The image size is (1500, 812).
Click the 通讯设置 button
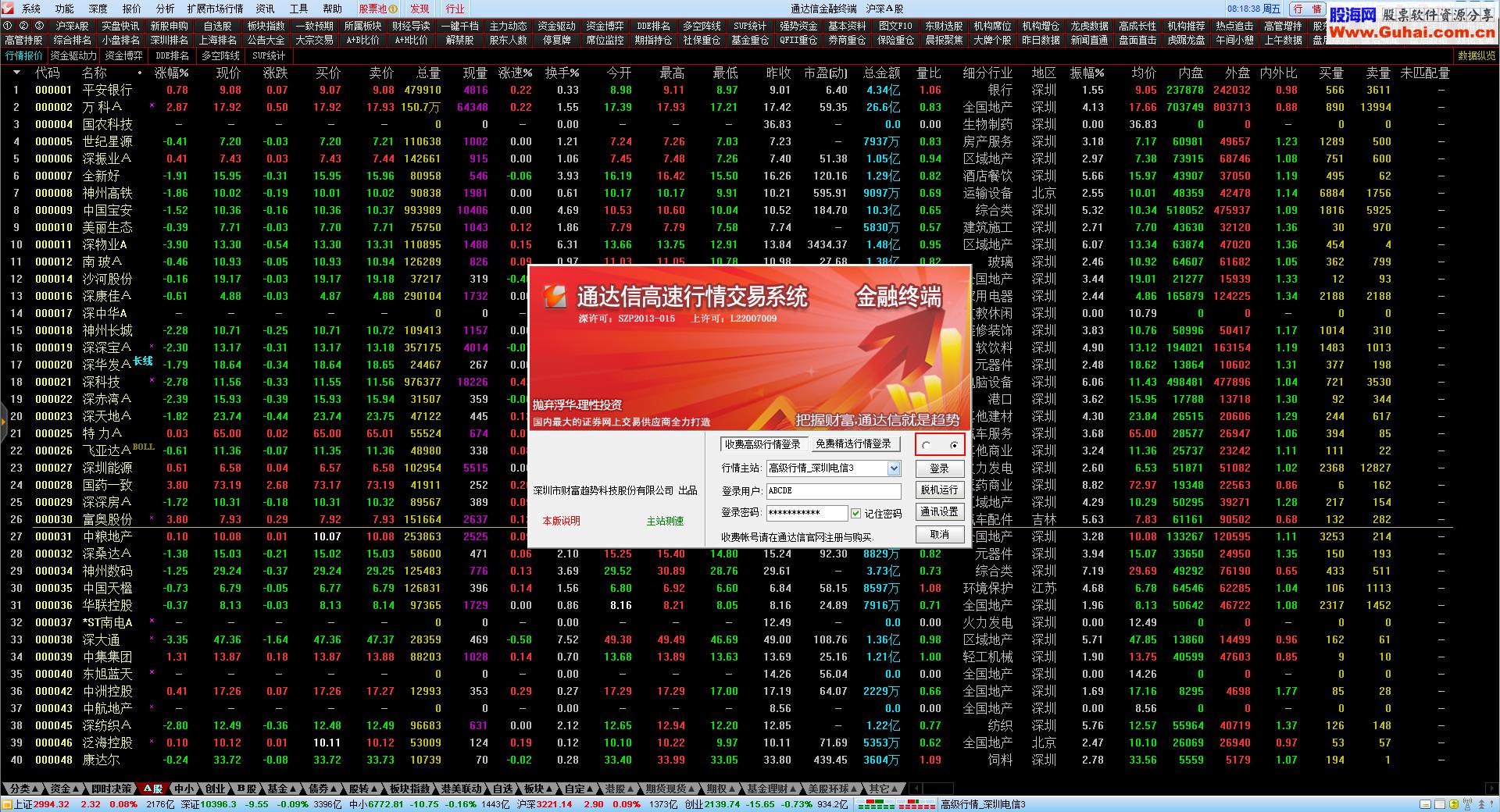(x=939, y=511)
